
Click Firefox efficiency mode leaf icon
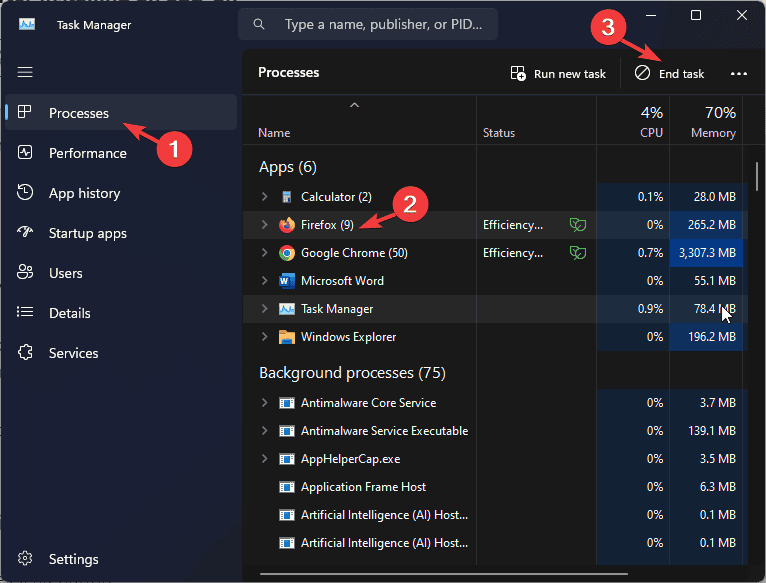577,225
